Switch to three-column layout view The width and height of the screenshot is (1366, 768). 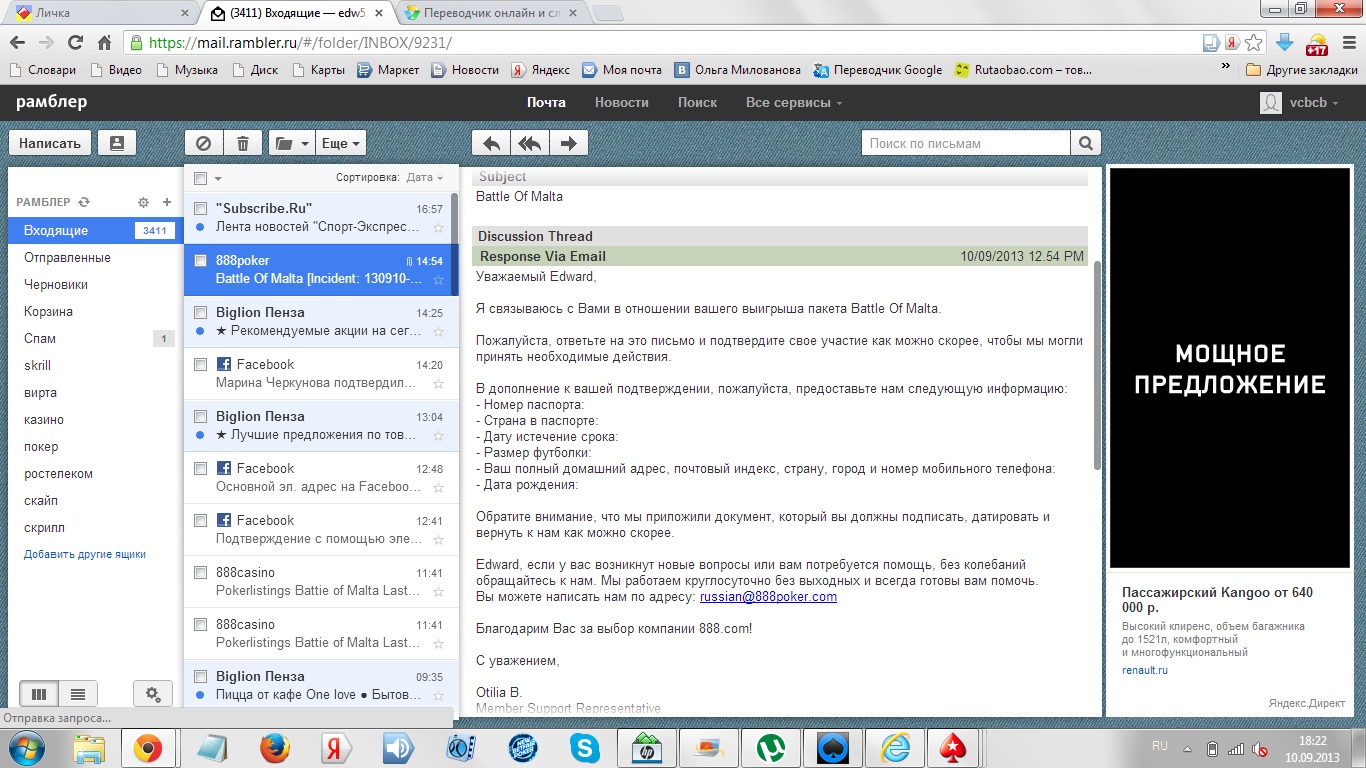coord(39,694)
